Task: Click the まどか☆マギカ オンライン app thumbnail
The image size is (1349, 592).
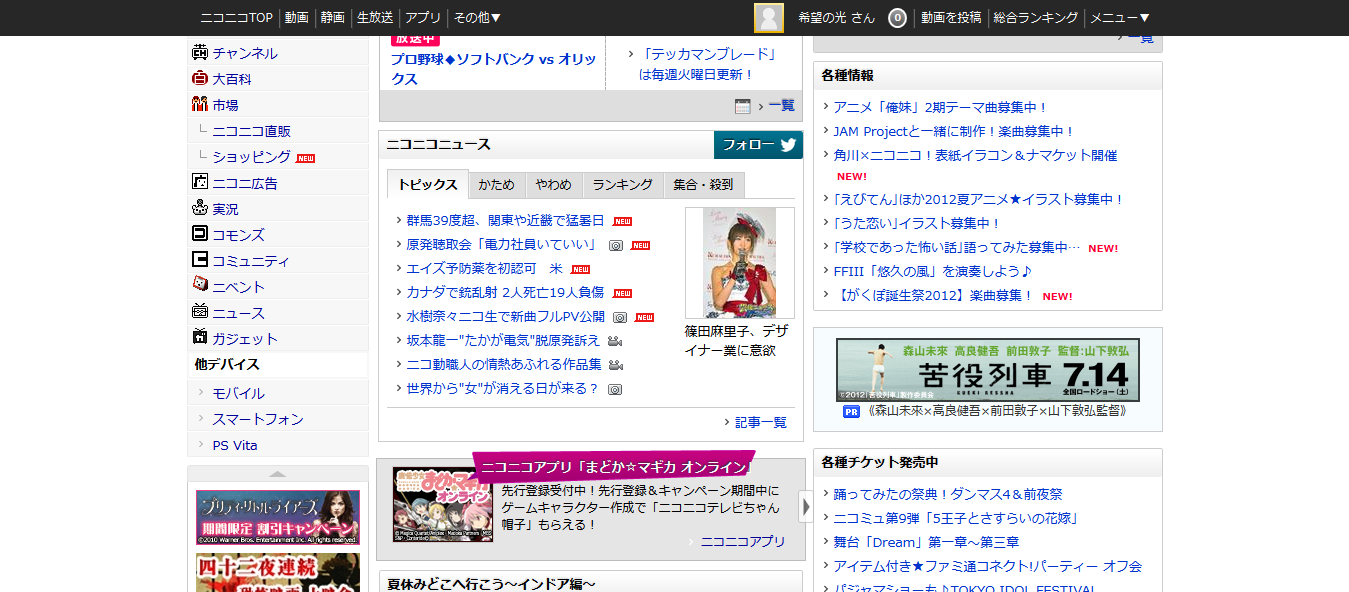Action: [x=443, y=505]
